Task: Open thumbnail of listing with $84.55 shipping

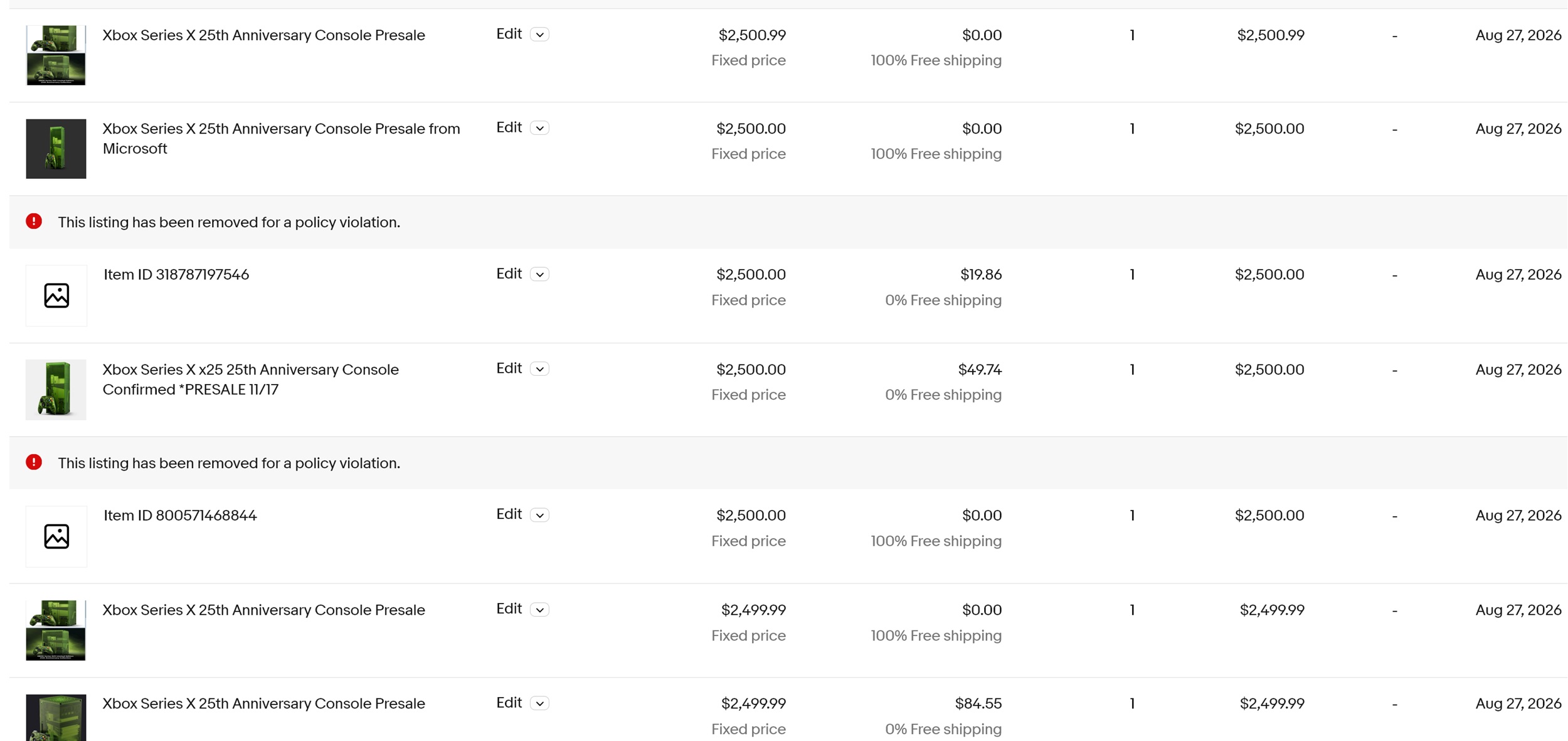Action: 56,718
